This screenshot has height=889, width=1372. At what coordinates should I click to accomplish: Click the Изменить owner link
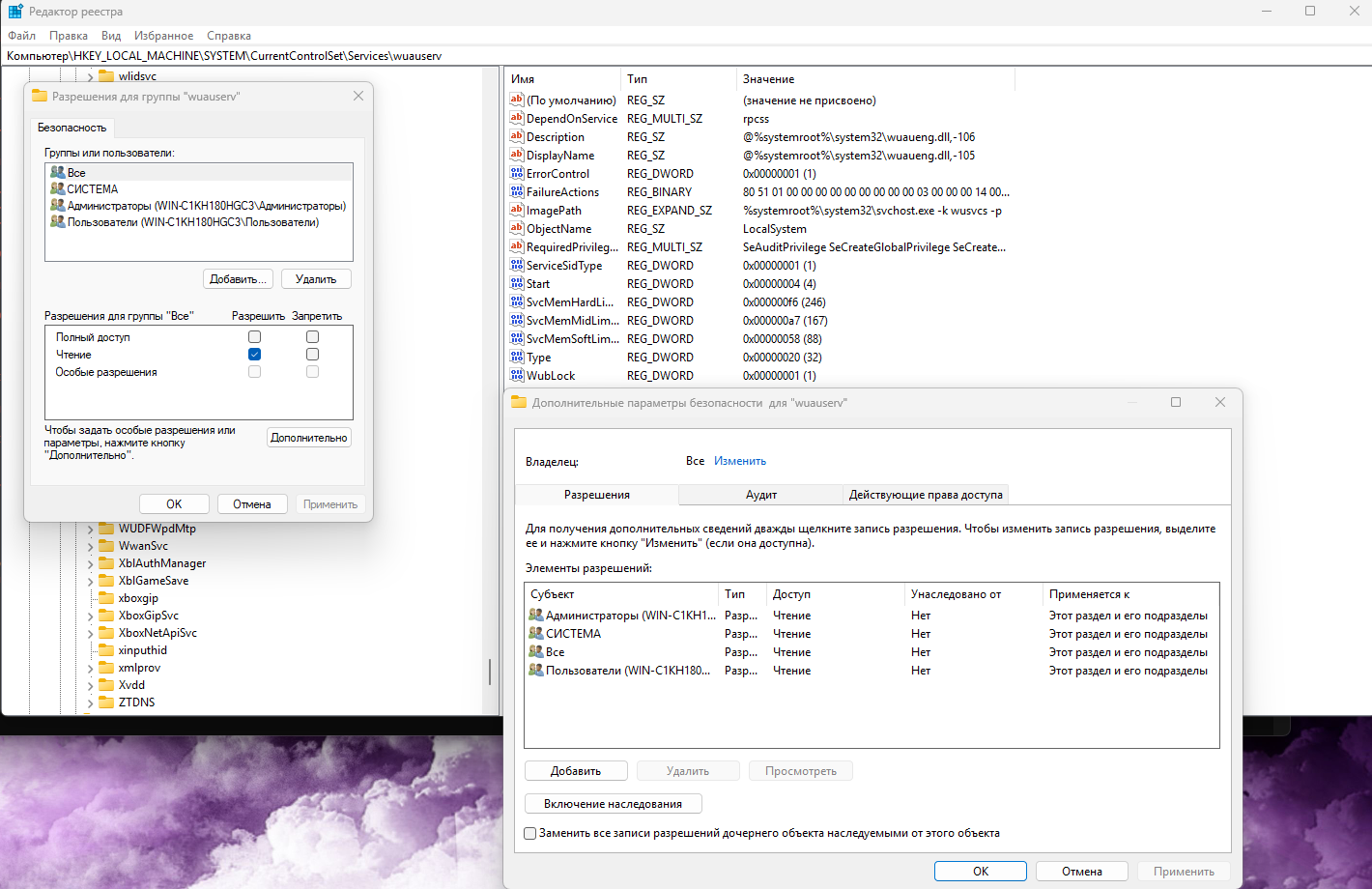tap(740, 461)
